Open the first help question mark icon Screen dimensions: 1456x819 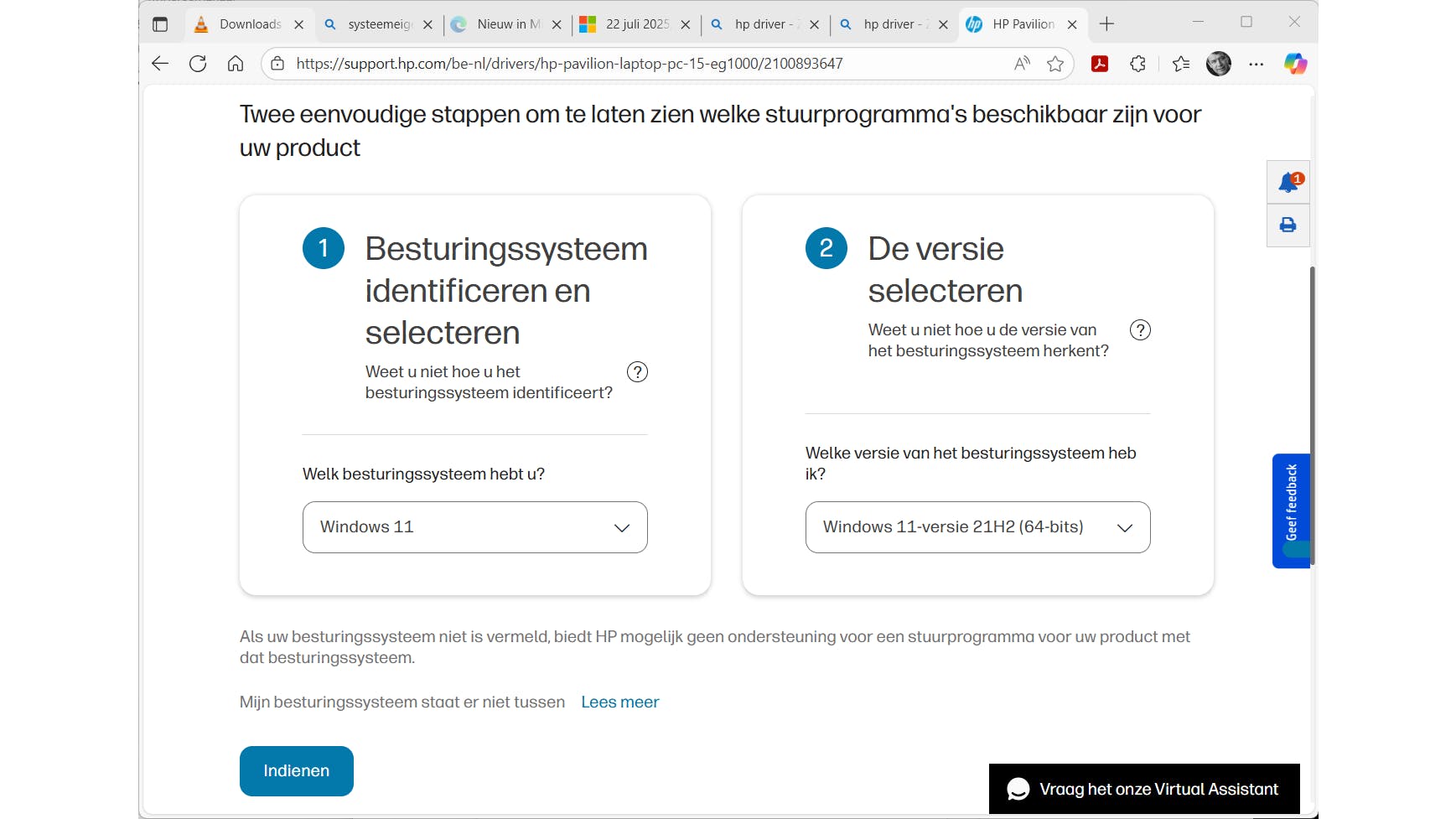(x=638, y=371)
